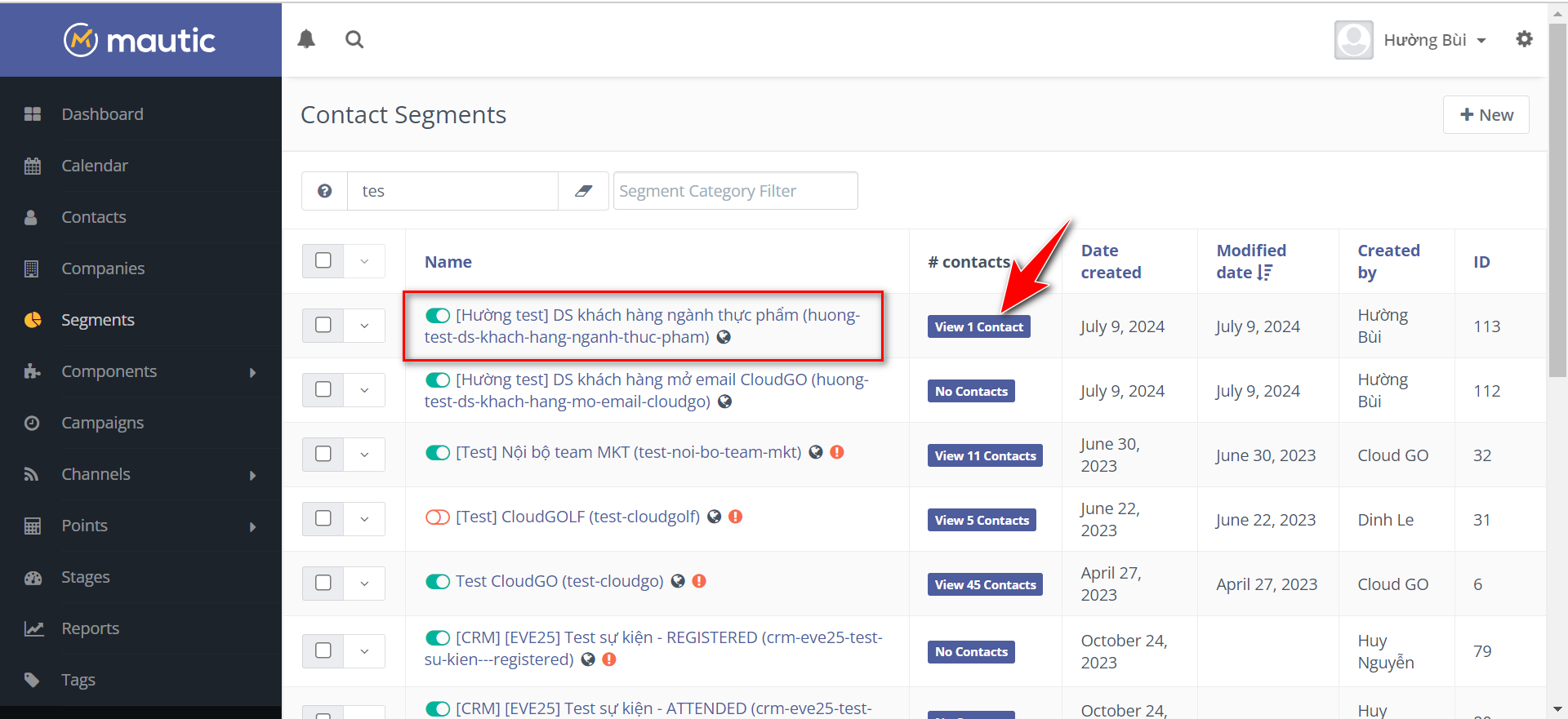Toggle publish switch for Test CloudGOLF segment
This screenshot has width=1568, height=719.
coord(438,517)
